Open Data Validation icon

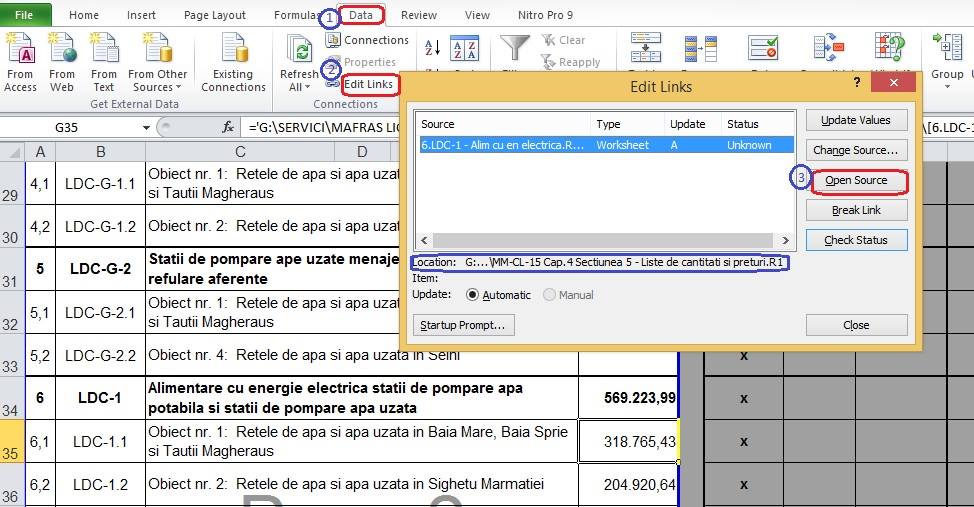click(763, 48)
